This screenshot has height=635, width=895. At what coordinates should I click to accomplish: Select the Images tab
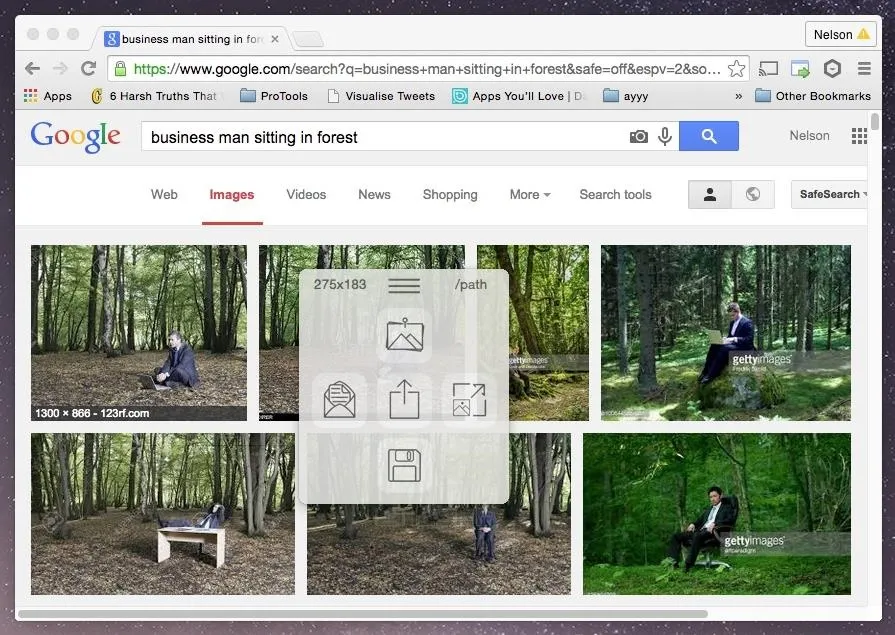coord(232,195)
